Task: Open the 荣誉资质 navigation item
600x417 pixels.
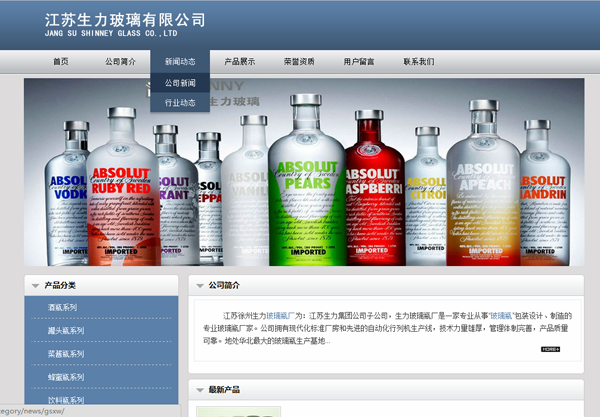Action: coord(299,62)
